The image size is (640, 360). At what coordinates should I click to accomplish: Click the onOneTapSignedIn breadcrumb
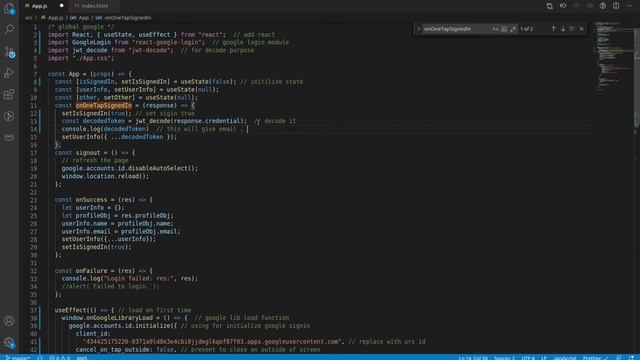[128, 18]
